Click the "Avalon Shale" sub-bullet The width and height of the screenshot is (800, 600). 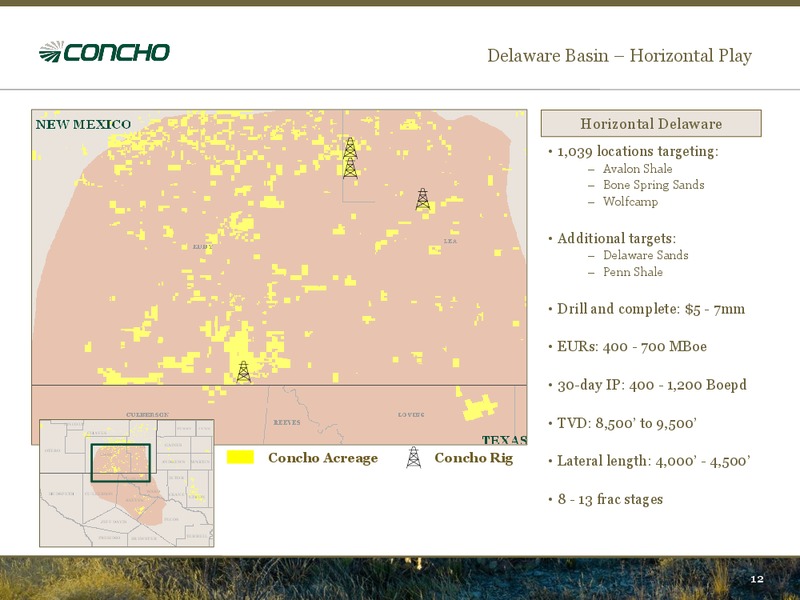click(637, 169)
